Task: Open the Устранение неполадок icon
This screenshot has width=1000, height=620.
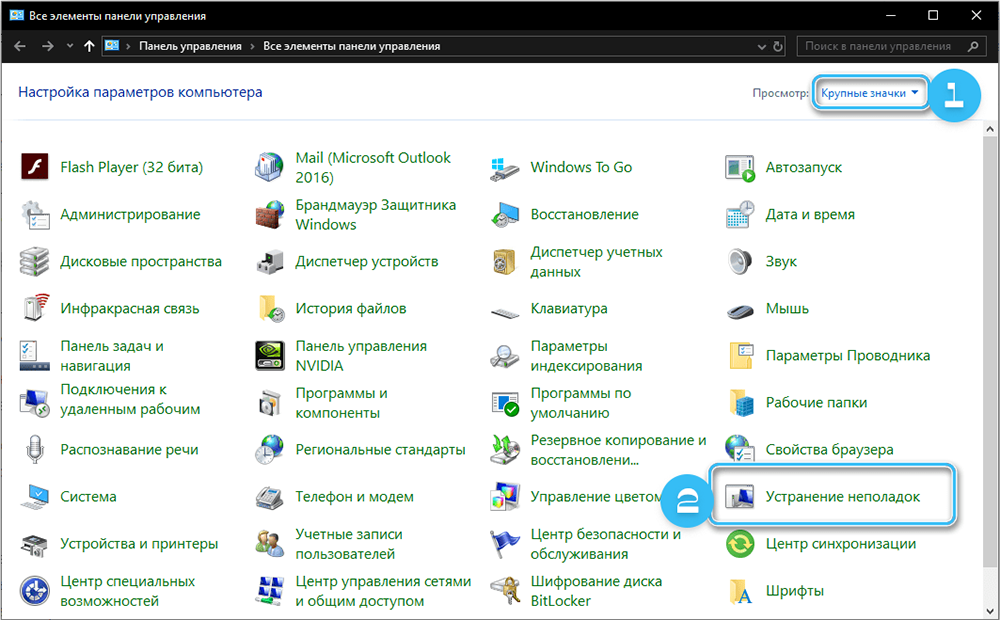Action: (740, 497)
